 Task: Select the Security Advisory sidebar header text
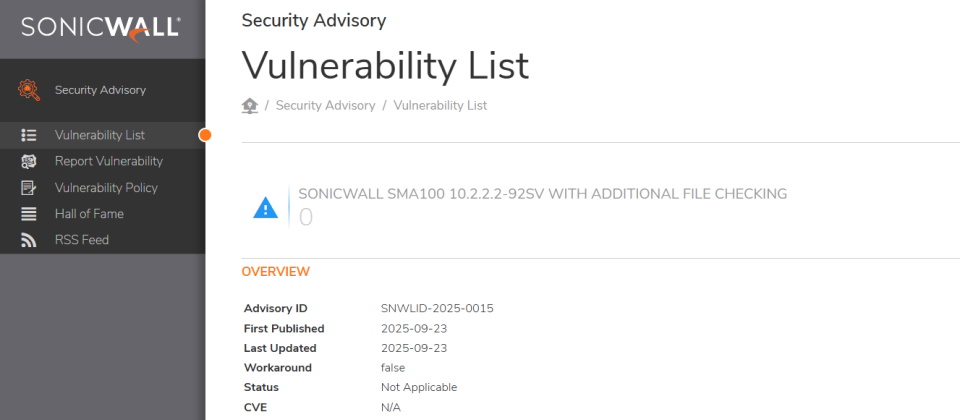click(100, 90)
